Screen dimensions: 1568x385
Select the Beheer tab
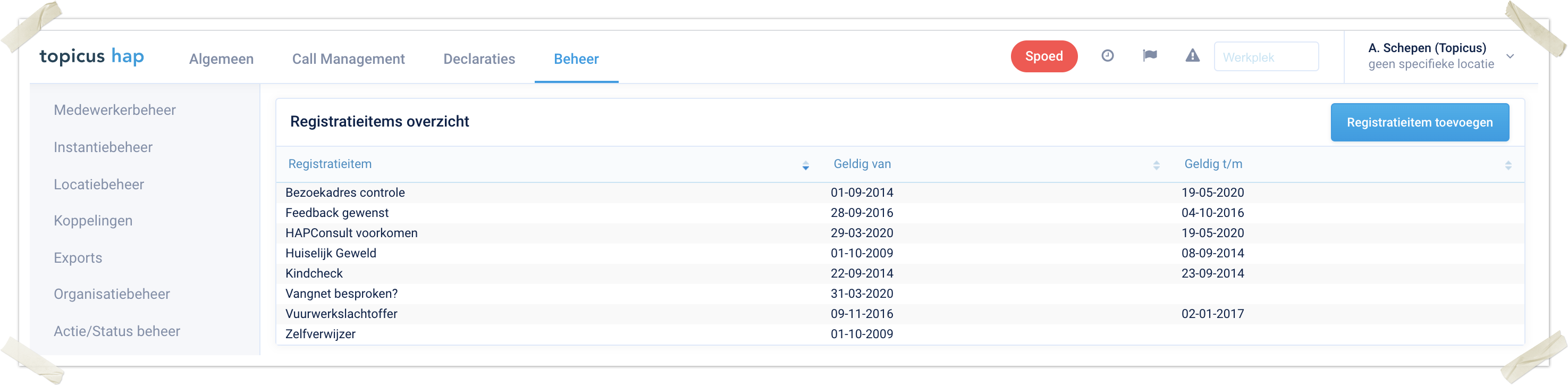576,59
